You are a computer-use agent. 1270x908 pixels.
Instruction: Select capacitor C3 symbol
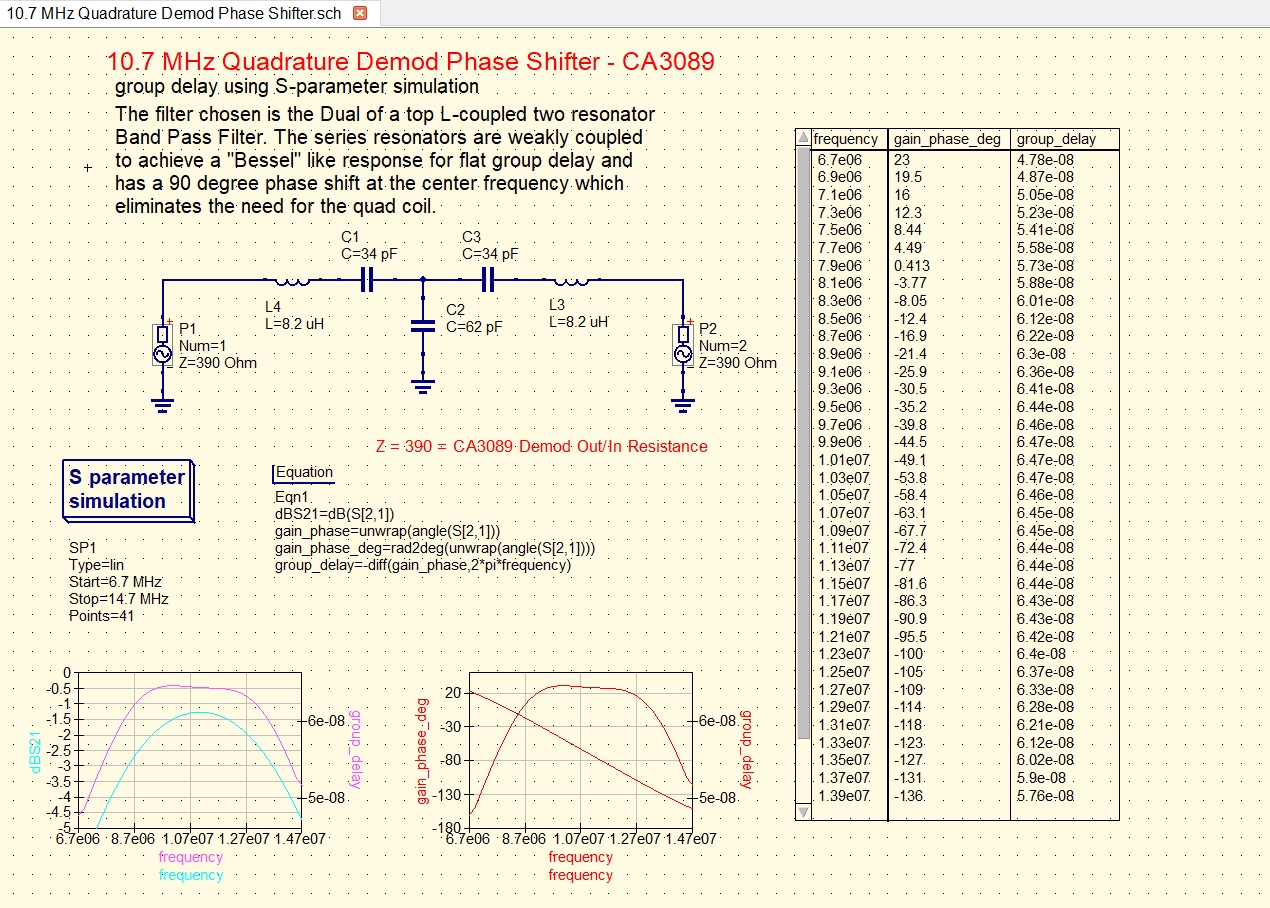(487, 282)
